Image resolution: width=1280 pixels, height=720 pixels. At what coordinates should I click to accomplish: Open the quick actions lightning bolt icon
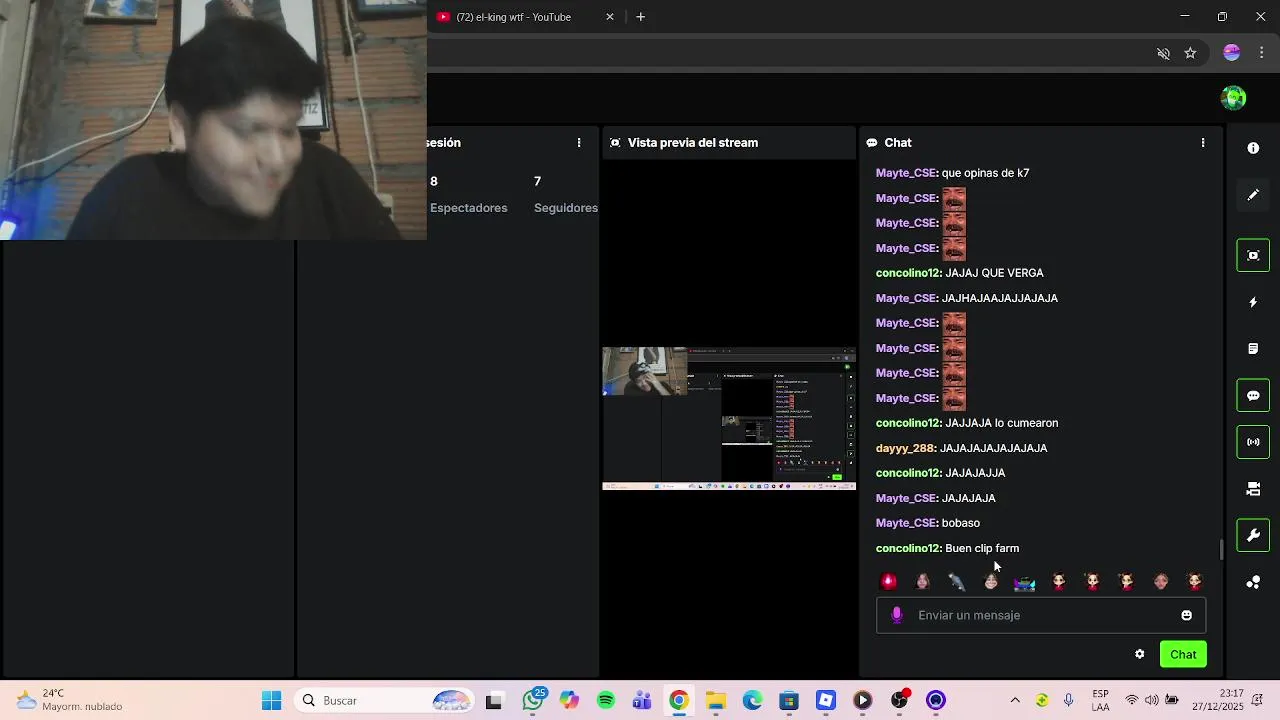pos(1253,302)
